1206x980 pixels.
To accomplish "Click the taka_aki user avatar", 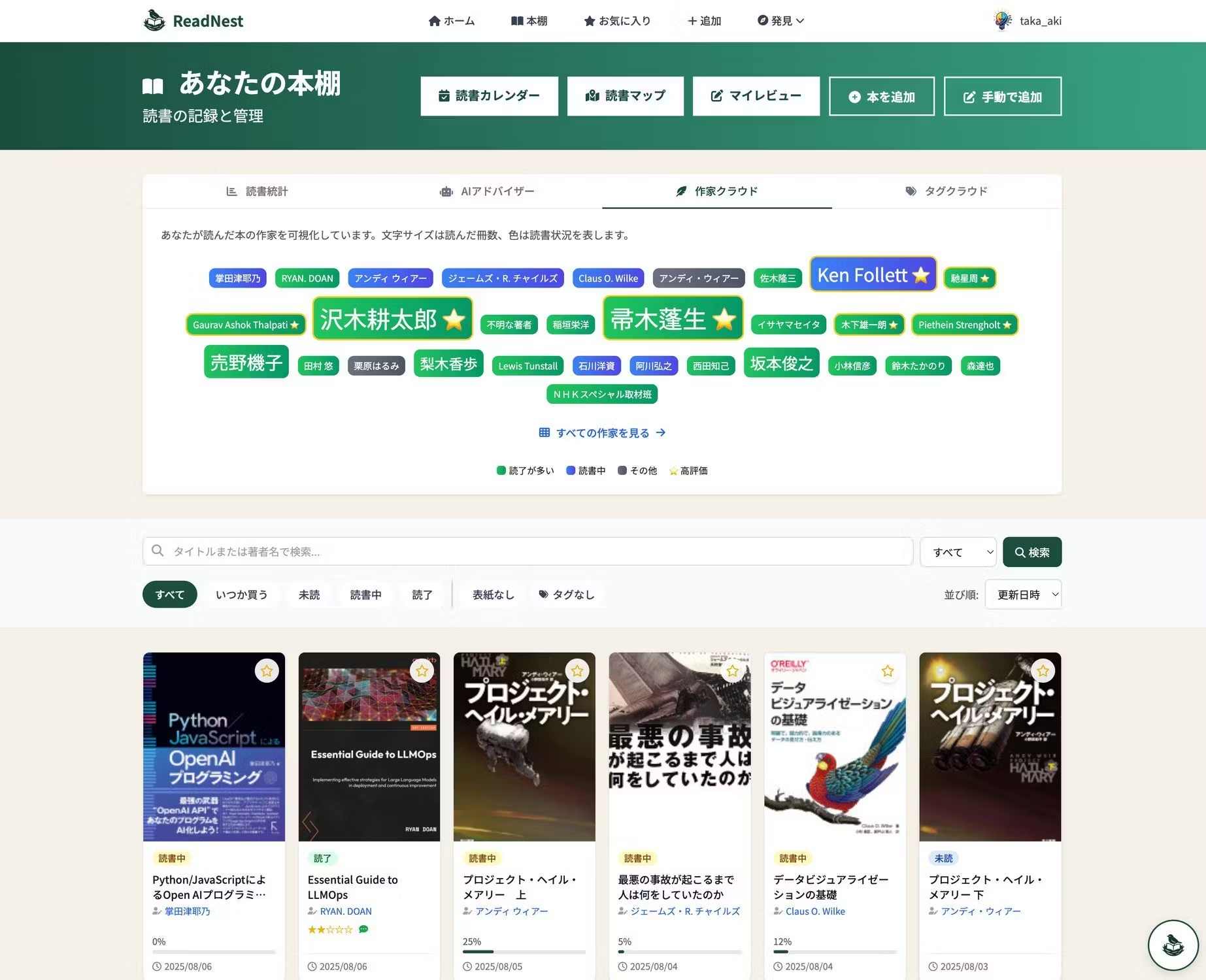I will pyautogui.click(x=1002, y=21).
